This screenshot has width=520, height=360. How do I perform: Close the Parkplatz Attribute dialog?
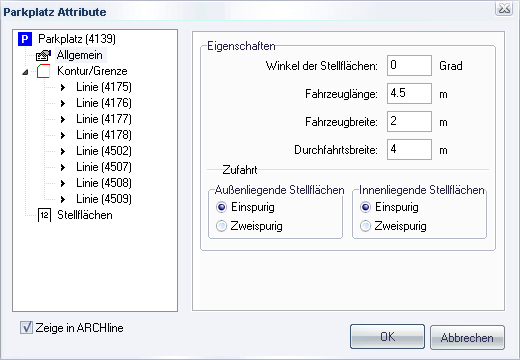click(504, 9)
